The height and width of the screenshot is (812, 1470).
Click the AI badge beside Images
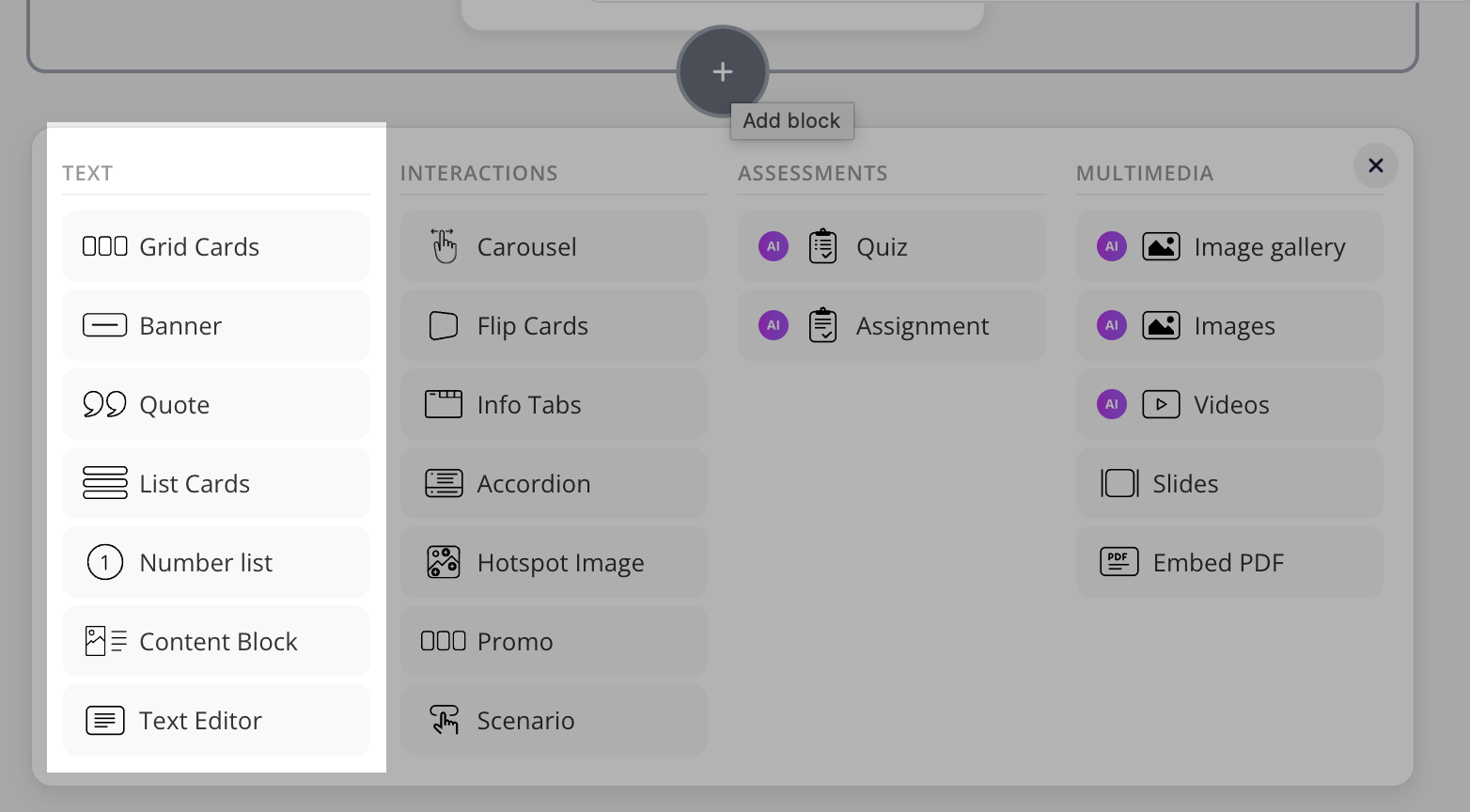click(1112, 325)
